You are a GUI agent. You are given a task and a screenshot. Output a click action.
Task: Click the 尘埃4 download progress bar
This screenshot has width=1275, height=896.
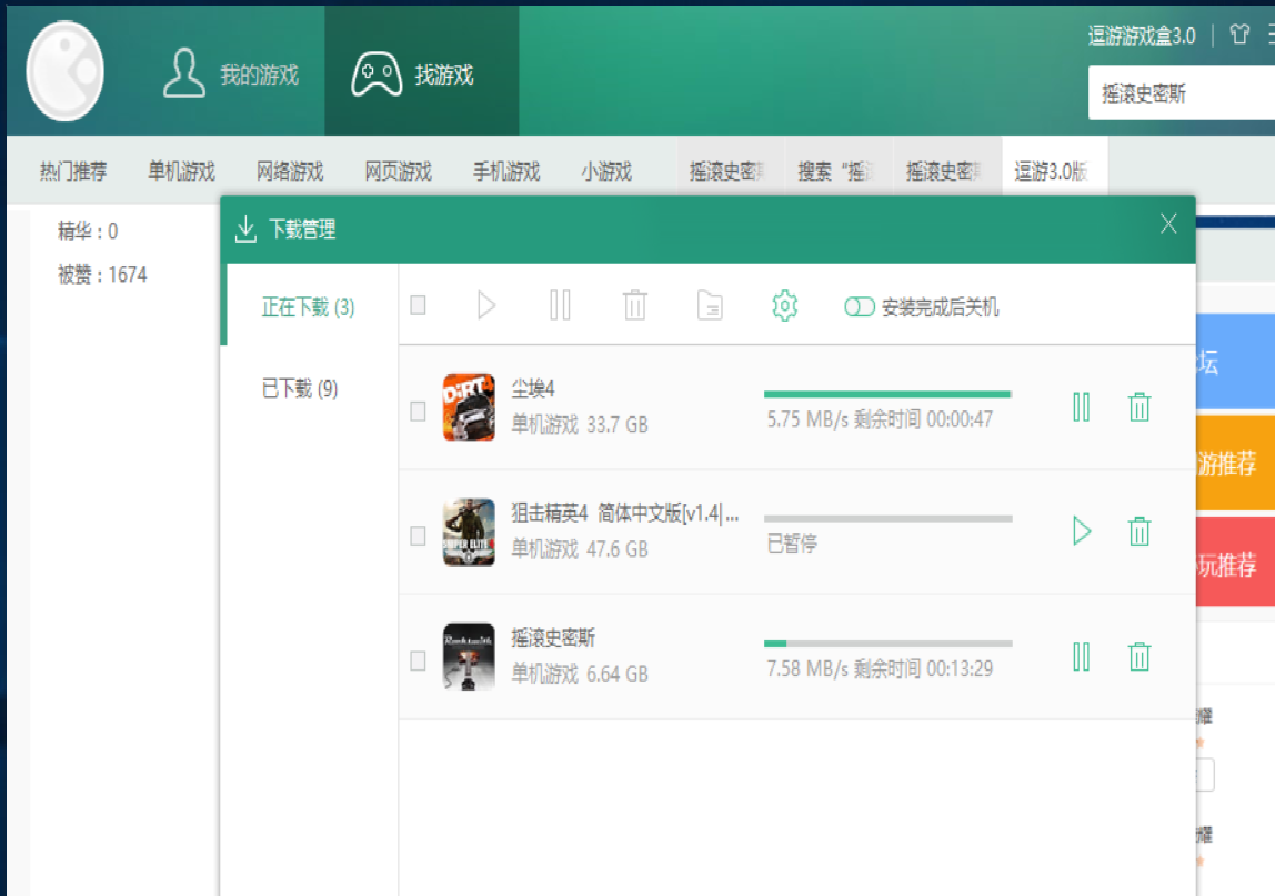[x=888, y=395]
